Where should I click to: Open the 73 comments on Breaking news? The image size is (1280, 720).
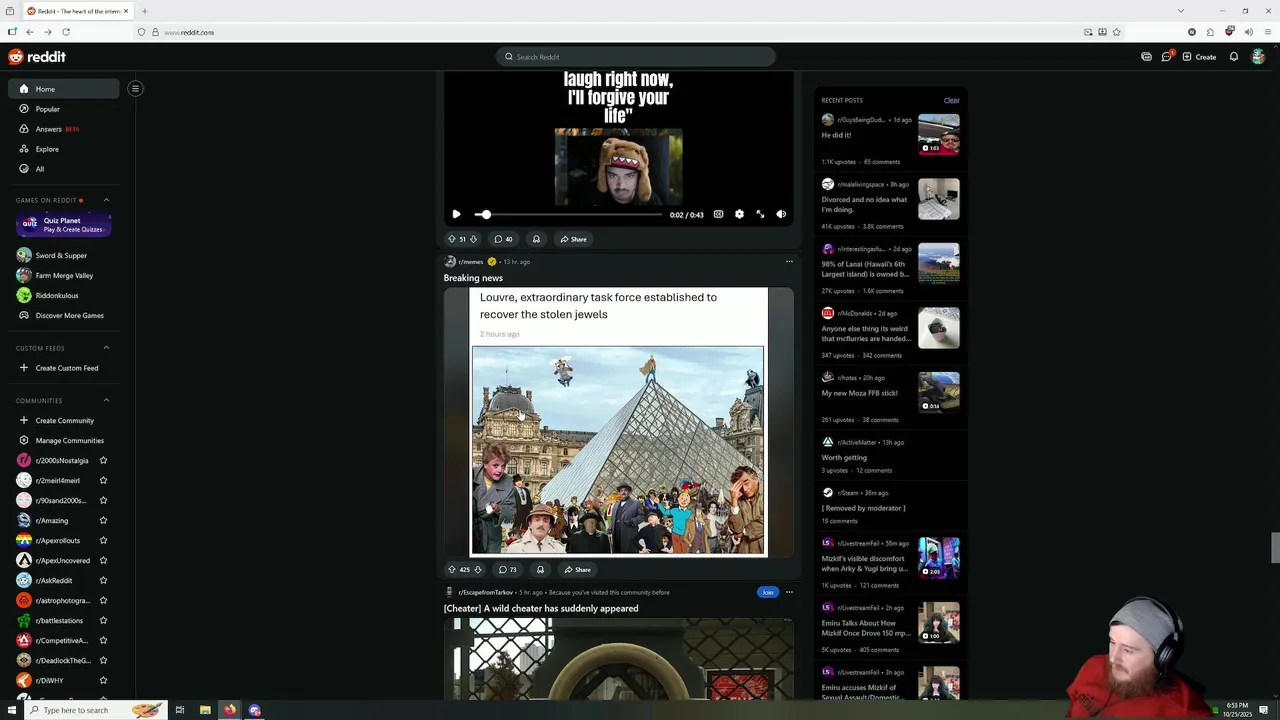point(508,570)
